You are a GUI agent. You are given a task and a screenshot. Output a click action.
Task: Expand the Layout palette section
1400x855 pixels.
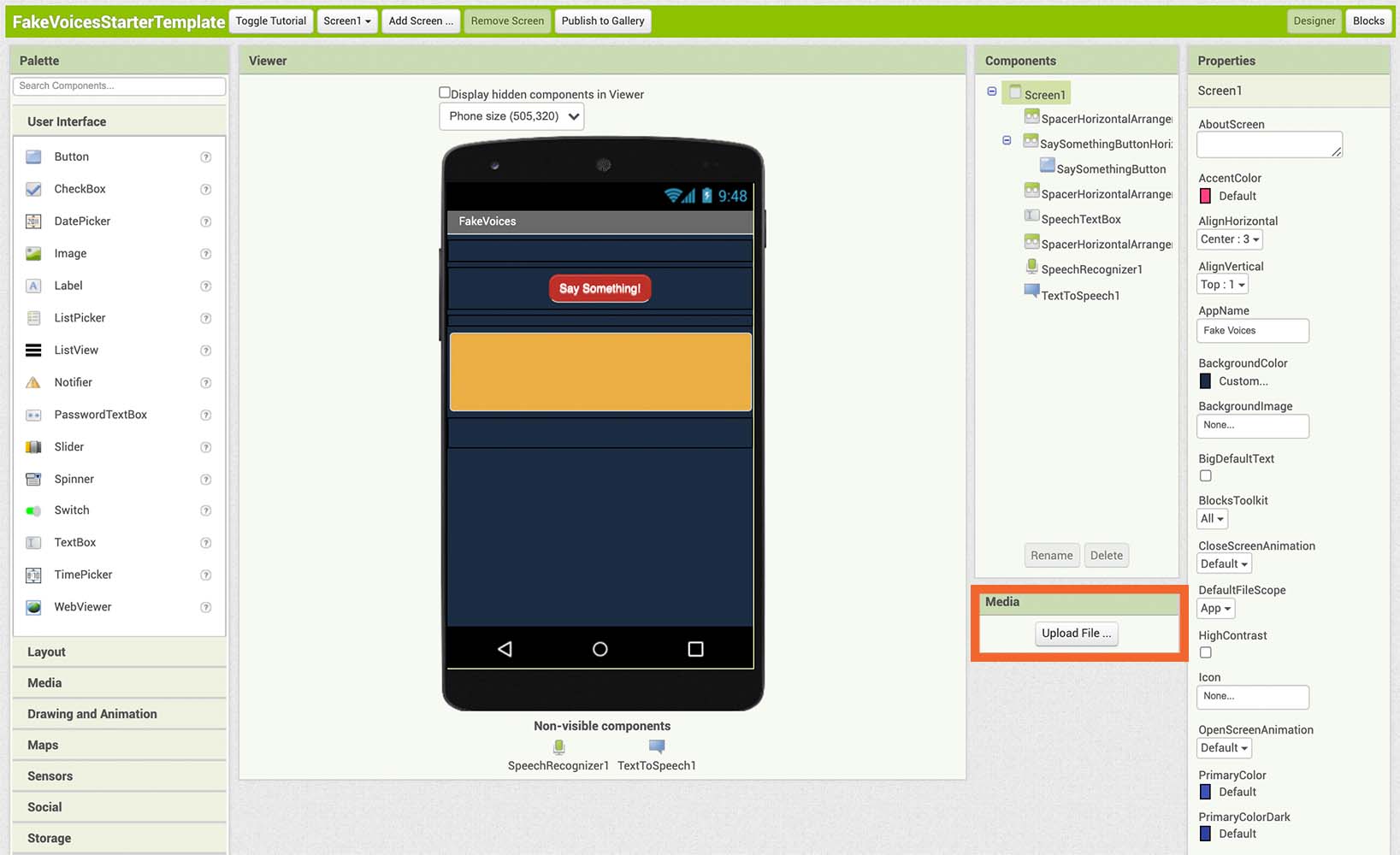coord(120,652)
